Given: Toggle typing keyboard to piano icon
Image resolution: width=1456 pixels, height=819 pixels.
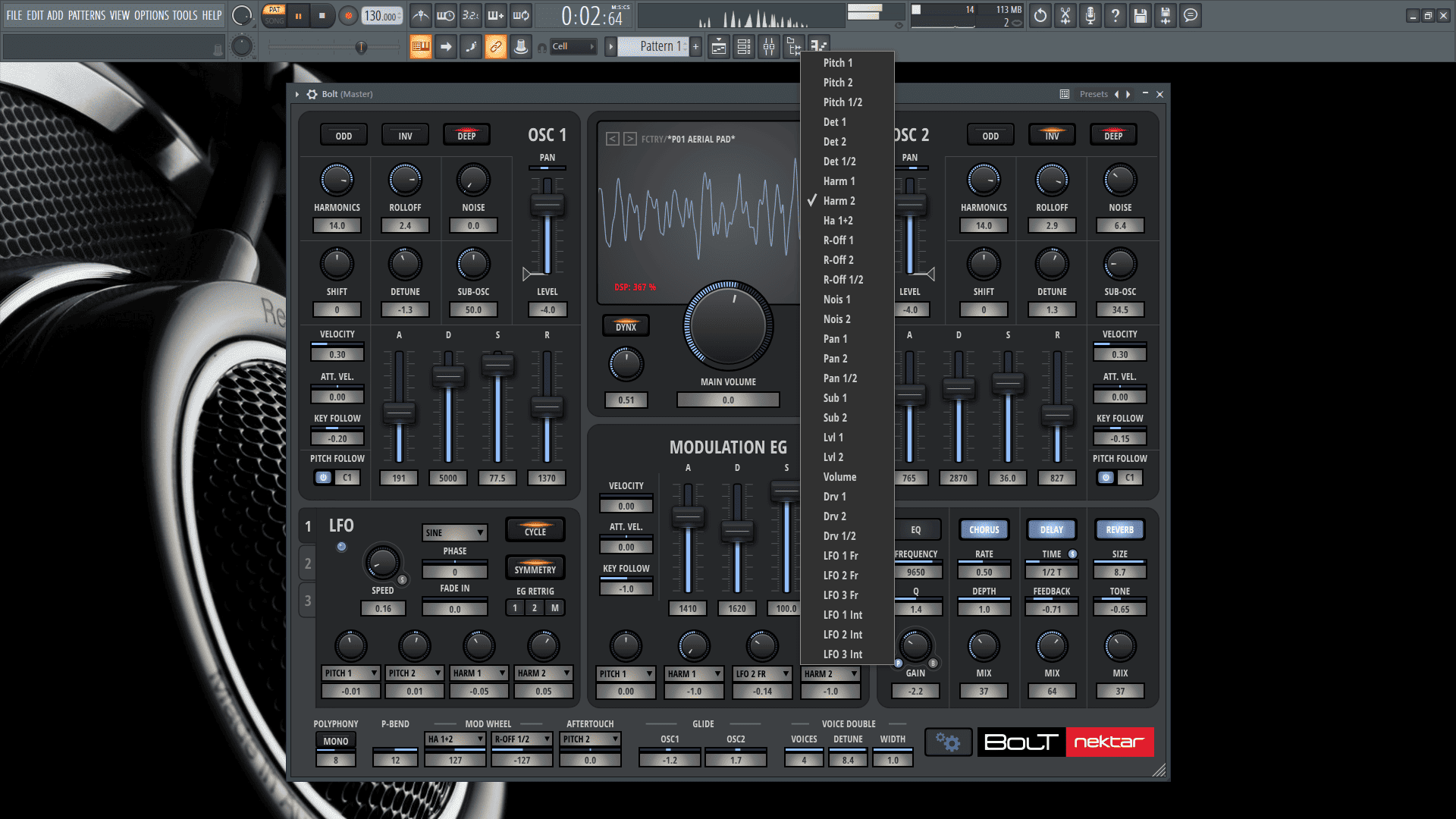Looking at the screenshot, I should click(421, 47).
